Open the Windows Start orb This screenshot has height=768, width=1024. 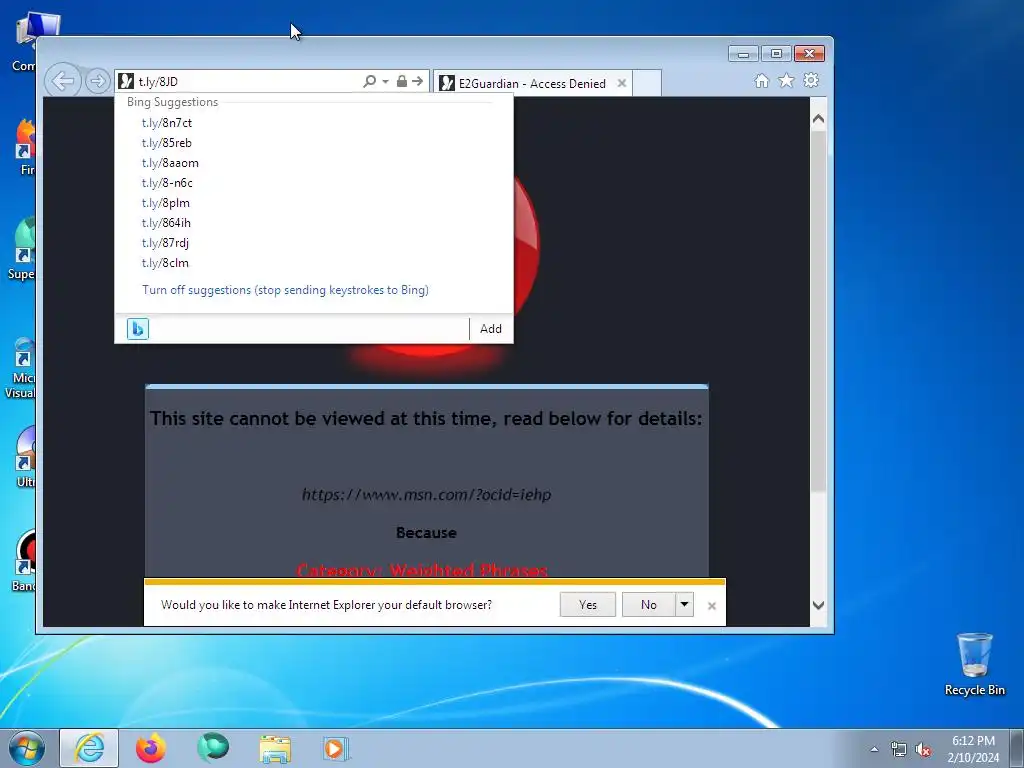(27, 748)
